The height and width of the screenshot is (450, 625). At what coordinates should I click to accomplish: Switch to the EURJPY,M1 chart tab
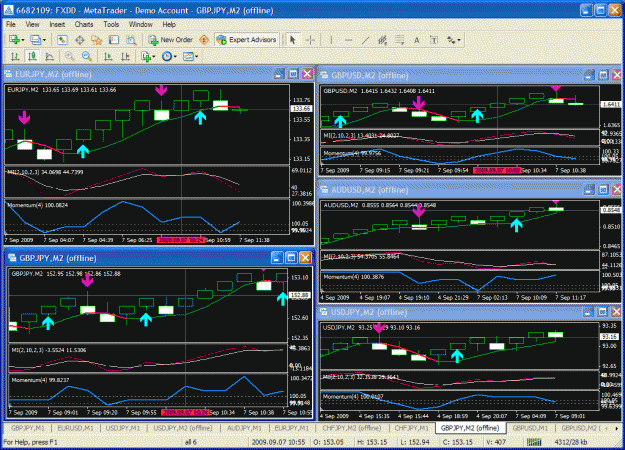[291, 428]
